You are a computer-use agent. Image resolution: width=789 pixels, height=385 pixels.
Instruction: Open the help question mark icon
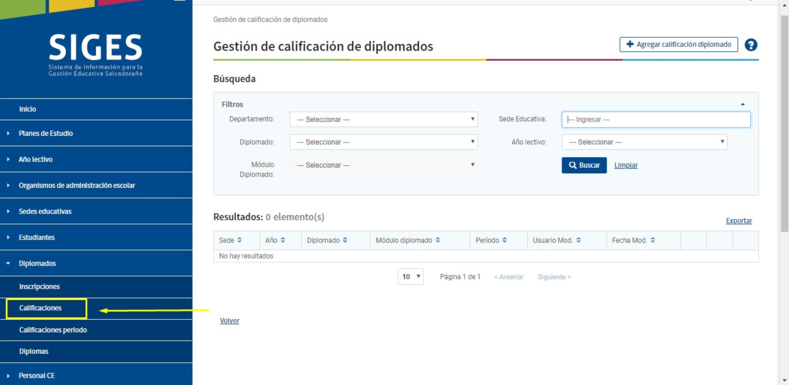tap(751, 45)
